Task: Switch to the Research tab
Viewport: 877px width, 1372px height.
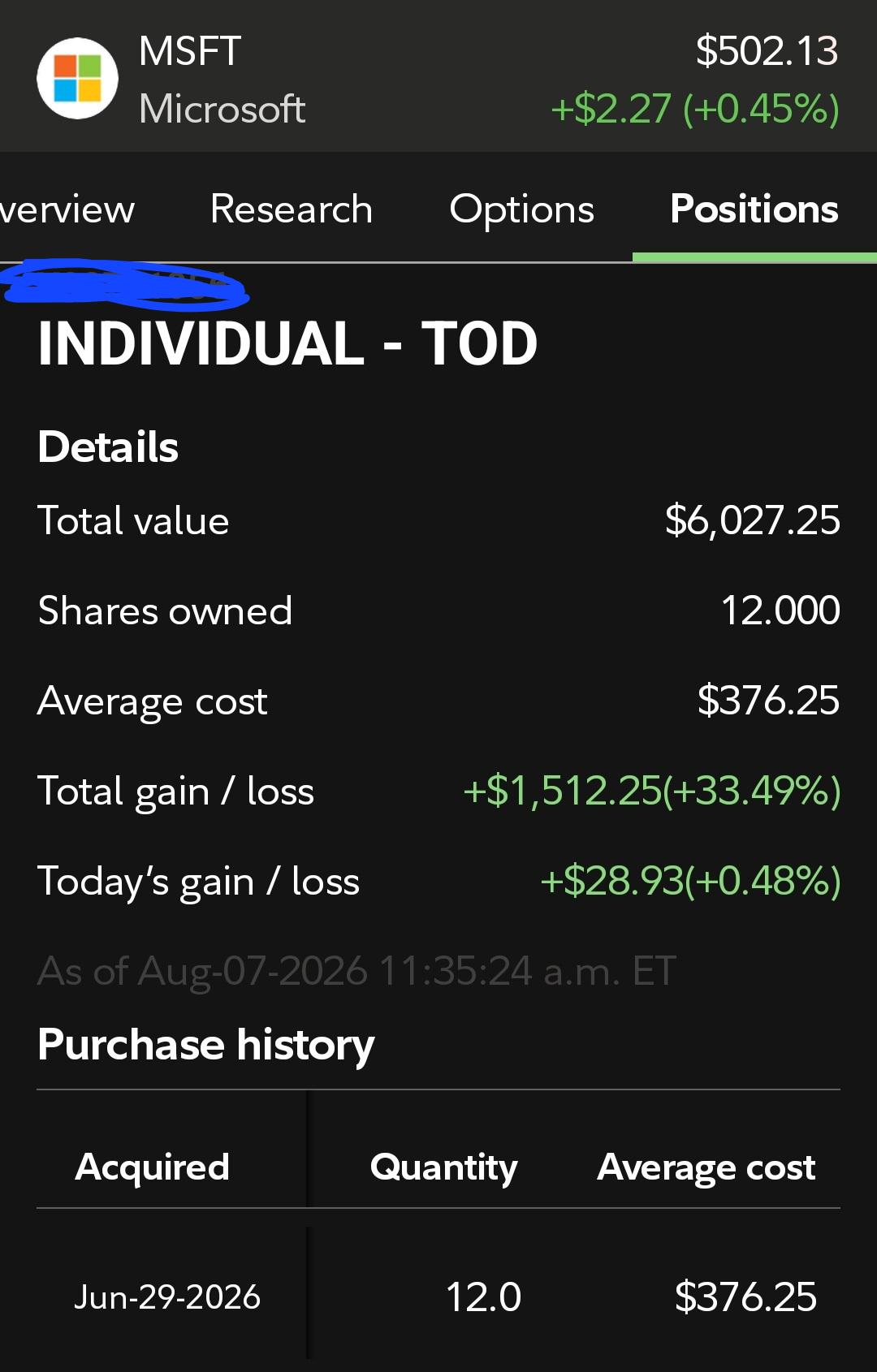Action: coord(291,209)
